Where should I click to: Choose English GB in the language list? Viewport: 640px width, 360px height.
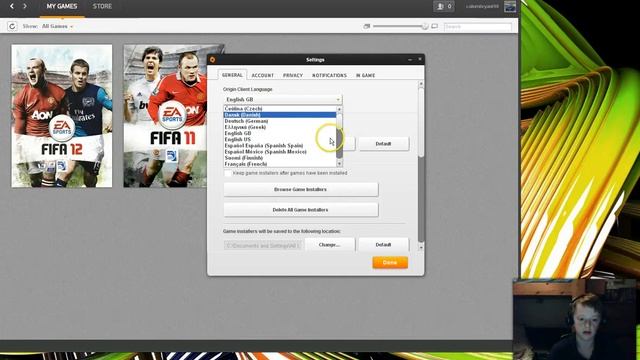280,133
